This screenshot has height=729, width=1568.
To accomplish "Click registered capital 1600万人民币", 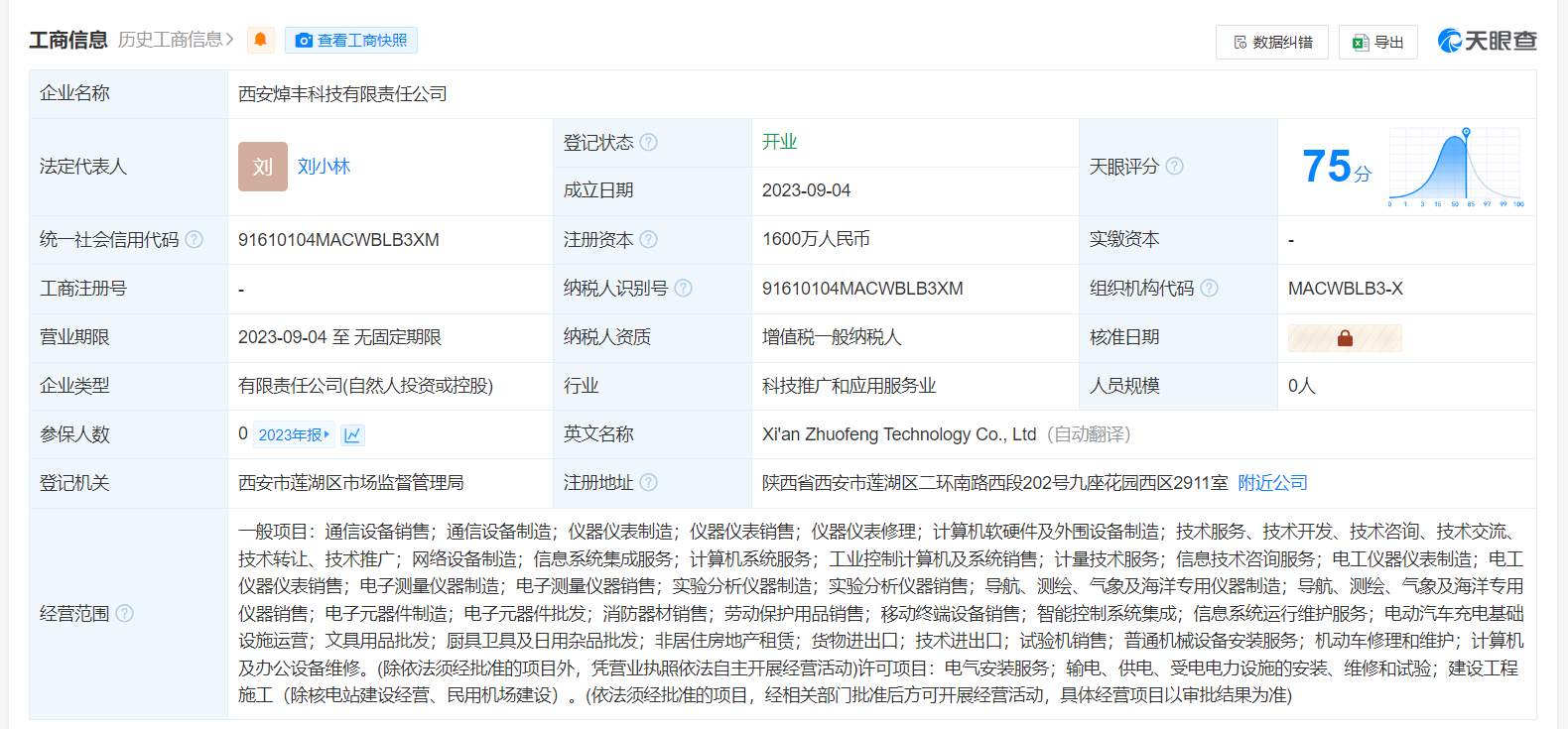I will 816,239.
